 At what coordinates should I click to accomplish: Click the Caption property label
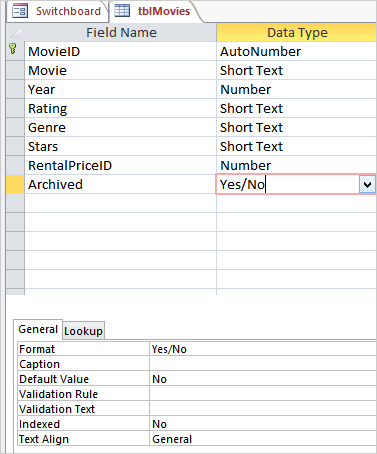(x=83, y=364)
